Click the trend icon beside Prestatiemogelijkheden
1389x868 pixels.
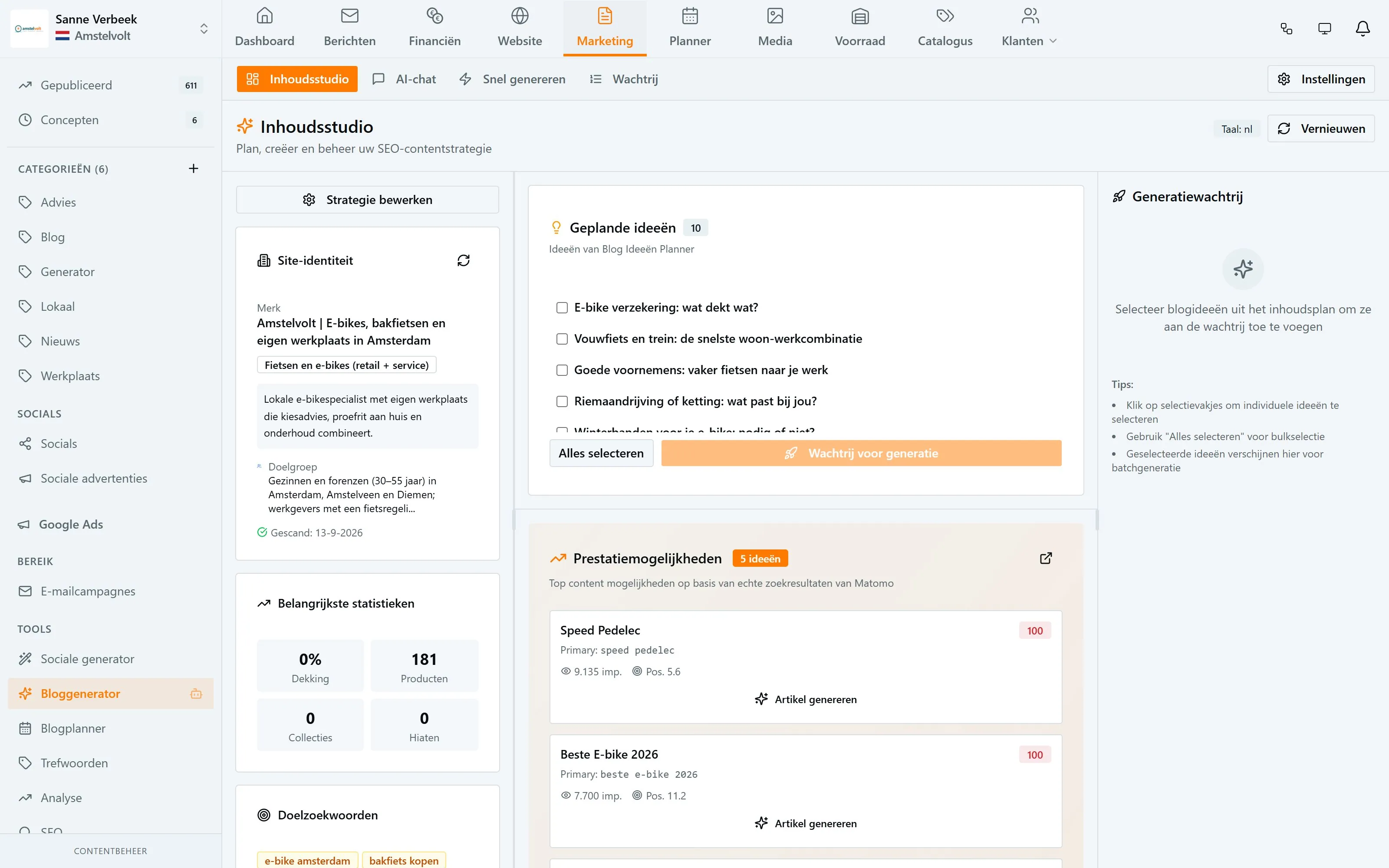[x=558, y=559]
